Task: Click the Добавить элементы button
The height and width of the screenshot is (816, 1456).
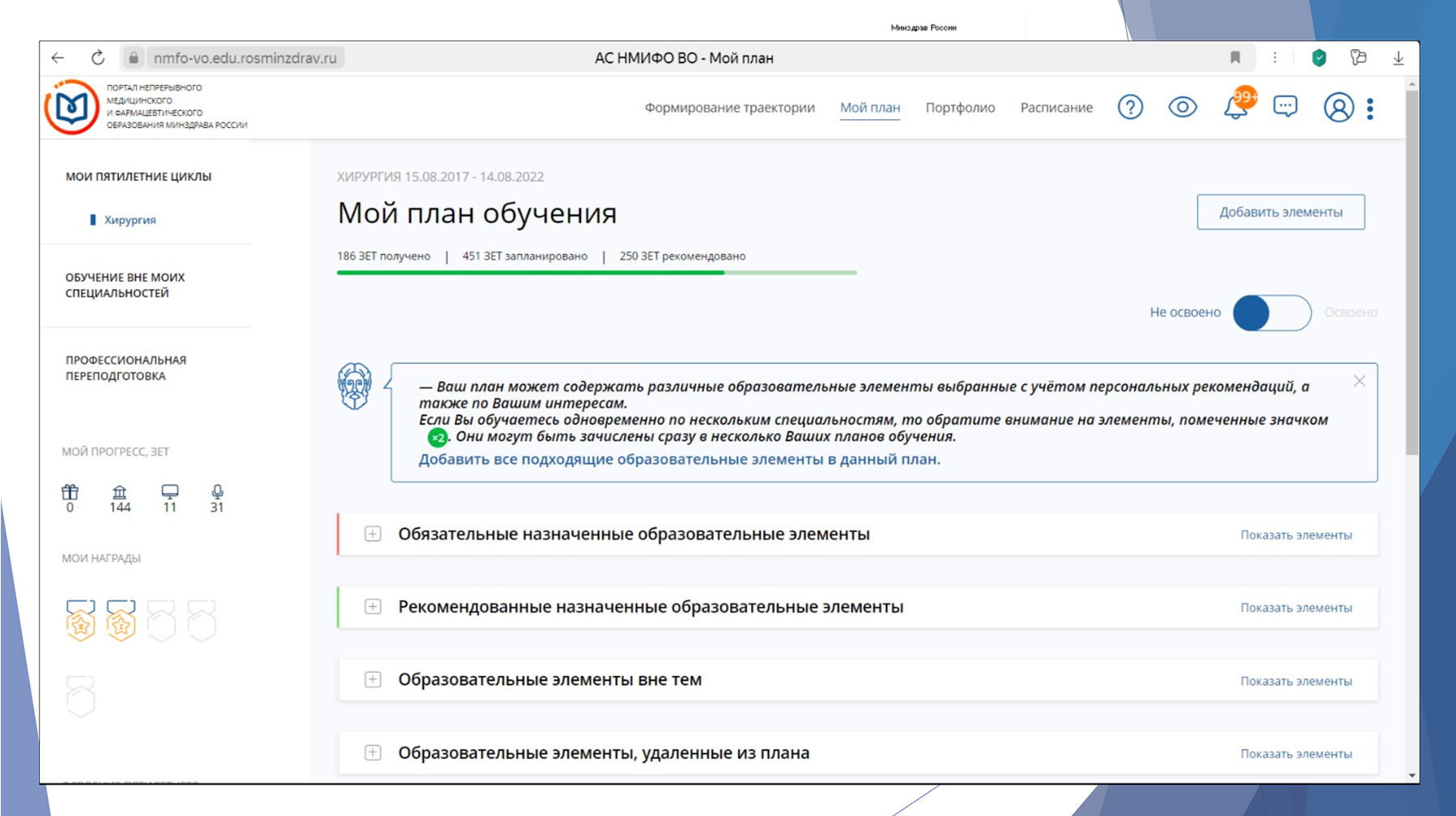Action: click(x=1280, y=212)
